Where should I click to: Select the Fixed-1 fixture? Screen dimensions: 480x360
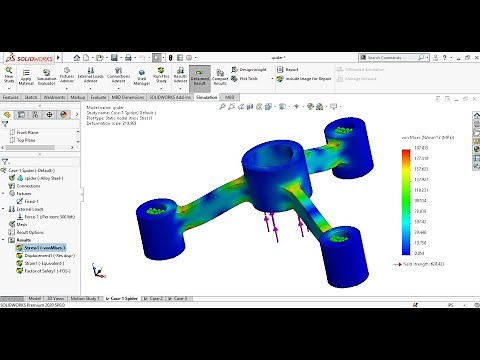click(x=28, y=201)
